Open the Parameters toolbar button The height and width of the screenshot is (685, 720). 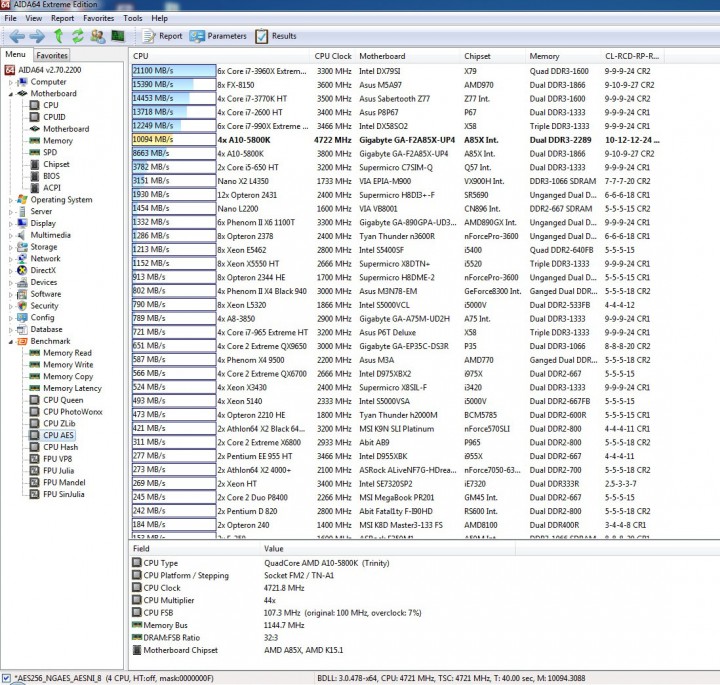(218, 36)
